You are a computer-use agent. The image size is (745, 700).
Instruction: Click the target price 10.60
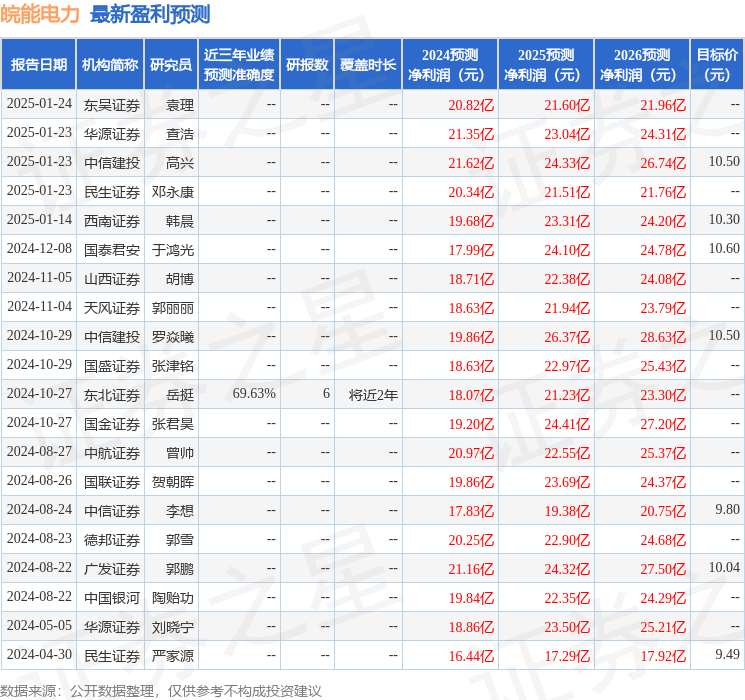724,249
